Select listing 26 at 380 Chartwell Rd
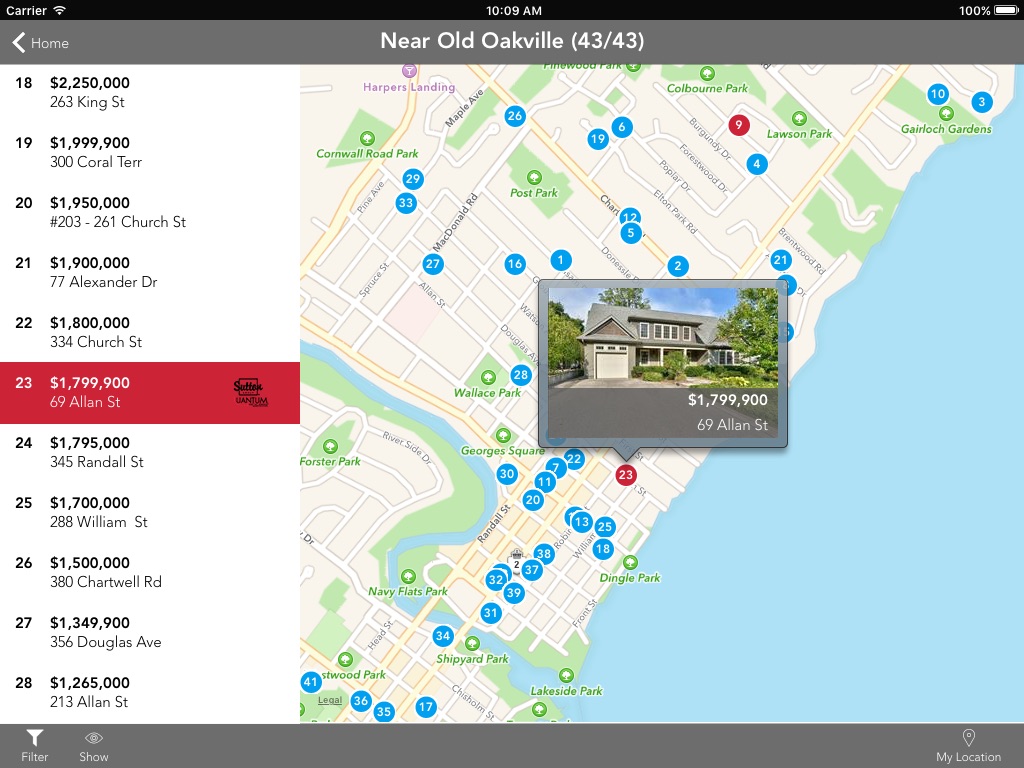The width and height of the screenshot is (1024, 768). click(x=150, y=573)
